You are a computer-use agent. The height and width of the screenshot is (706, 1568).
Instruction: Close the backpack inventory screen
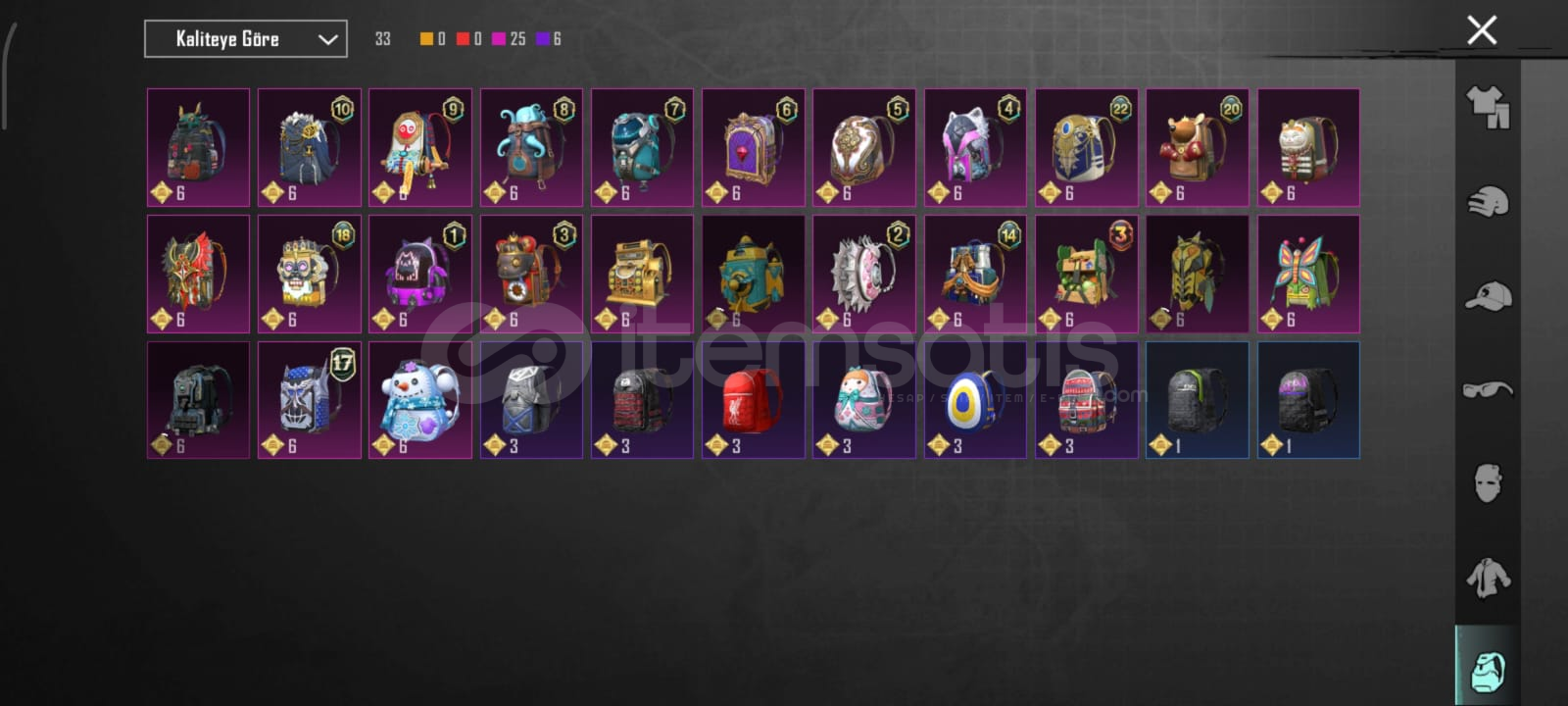(1482, 30)
